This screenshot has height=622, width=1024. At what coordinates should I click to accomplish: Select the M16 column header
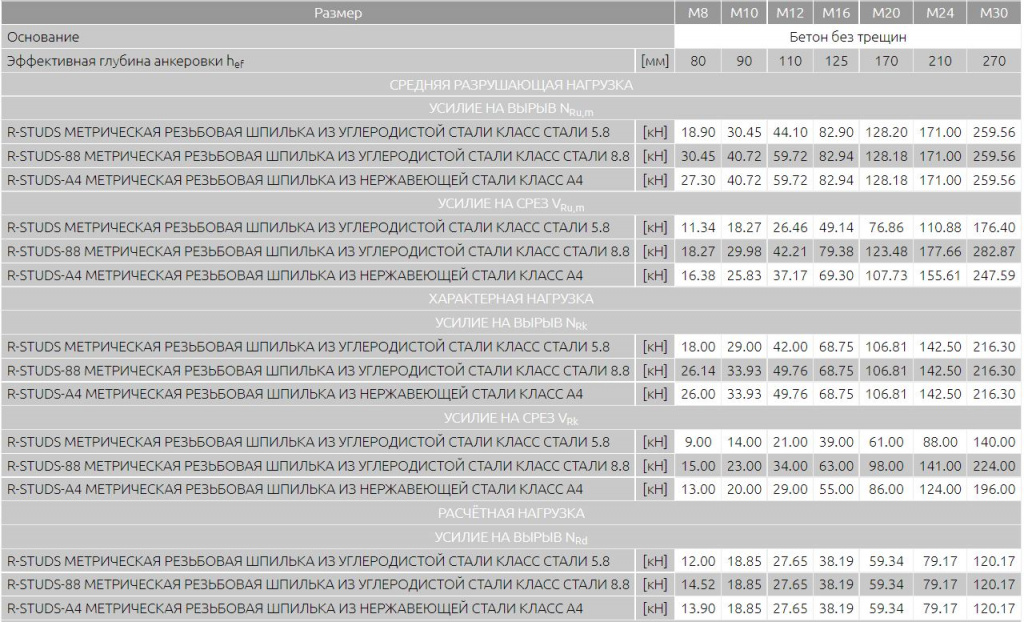[836, 13]
